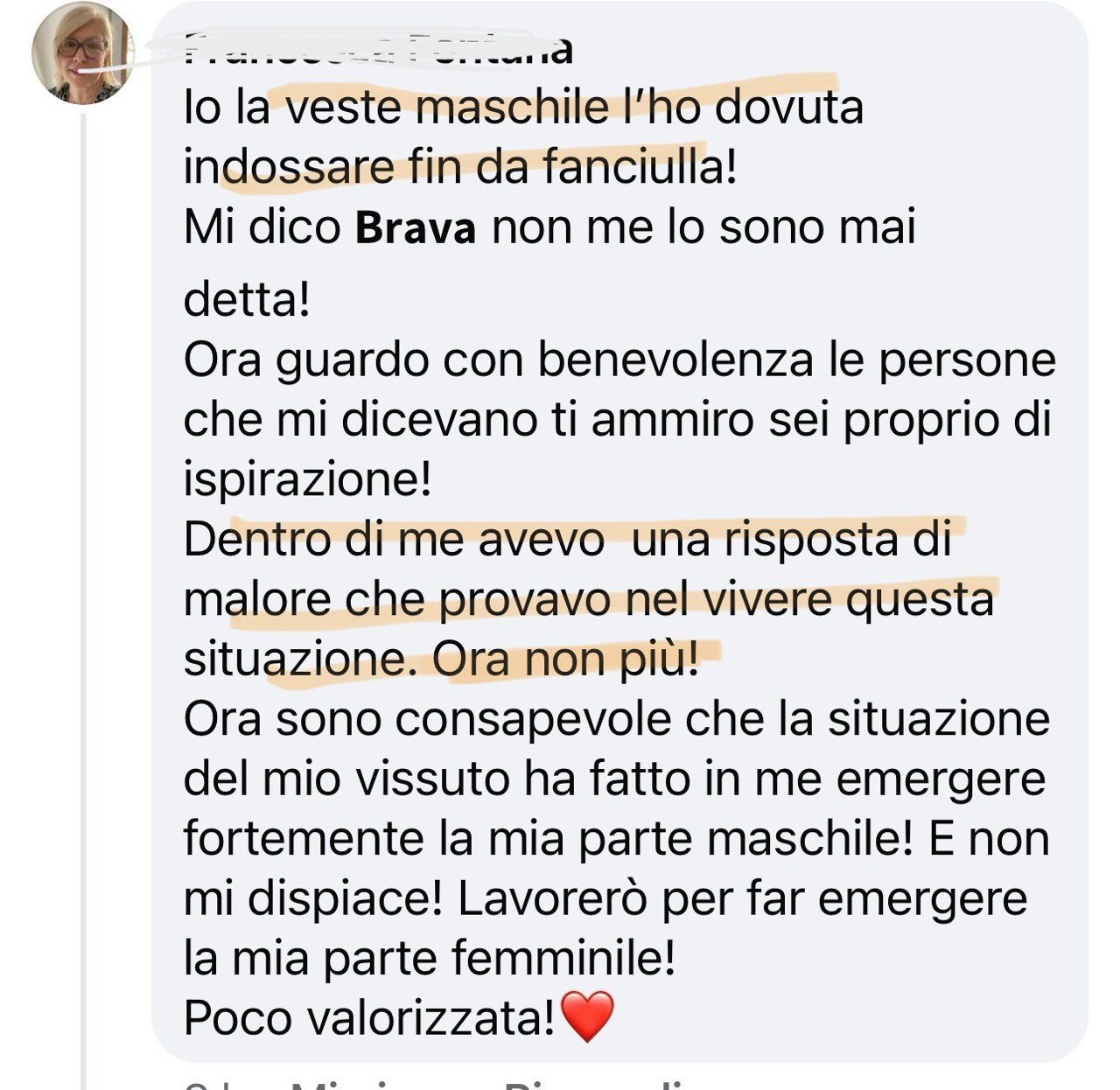Screen dimensions: 1120x1090
Task: Click the word detta on its own line
Action: tap(246, 300)
